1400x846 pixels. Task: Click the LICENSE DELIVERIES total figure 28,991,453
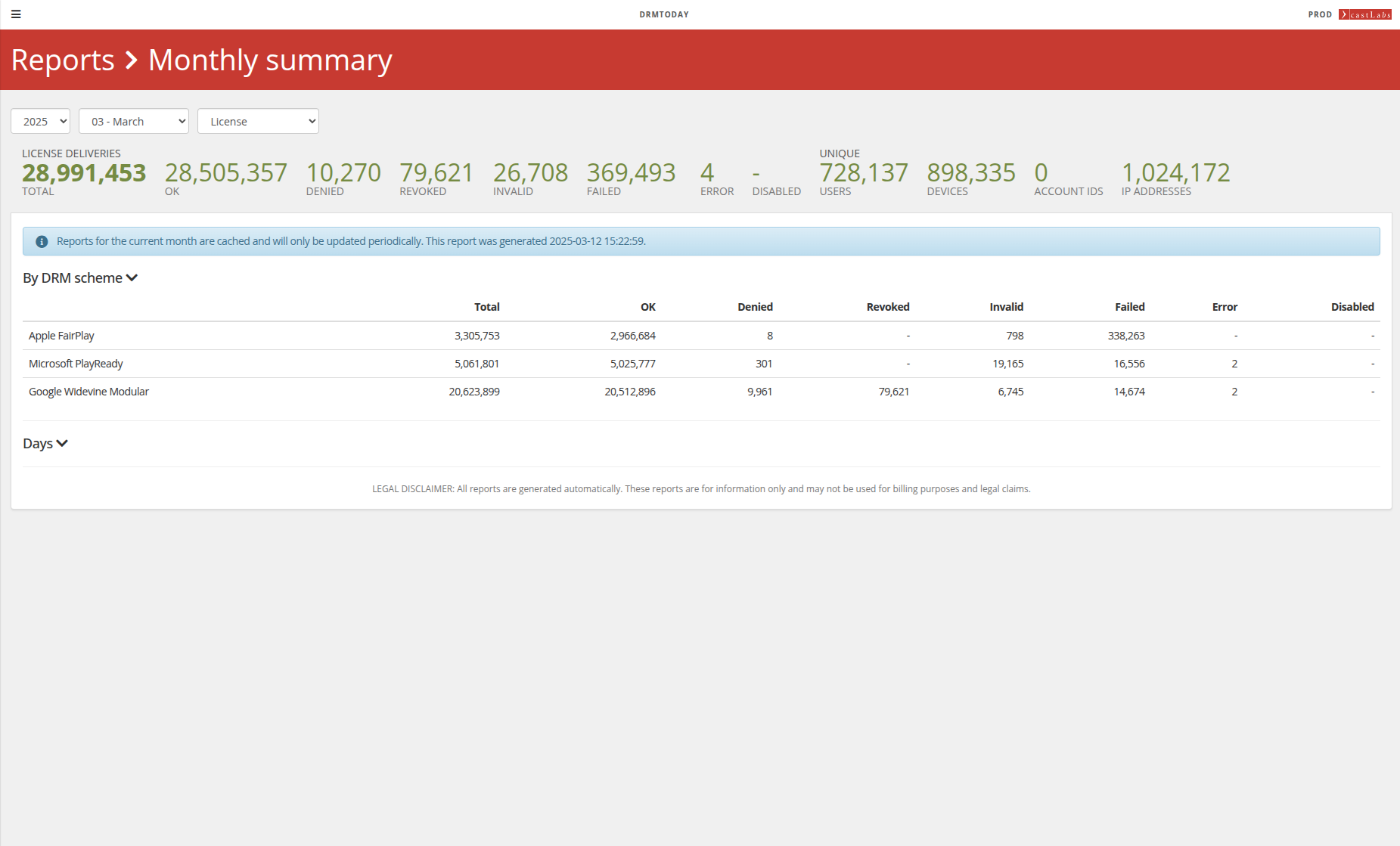(83, 172)
